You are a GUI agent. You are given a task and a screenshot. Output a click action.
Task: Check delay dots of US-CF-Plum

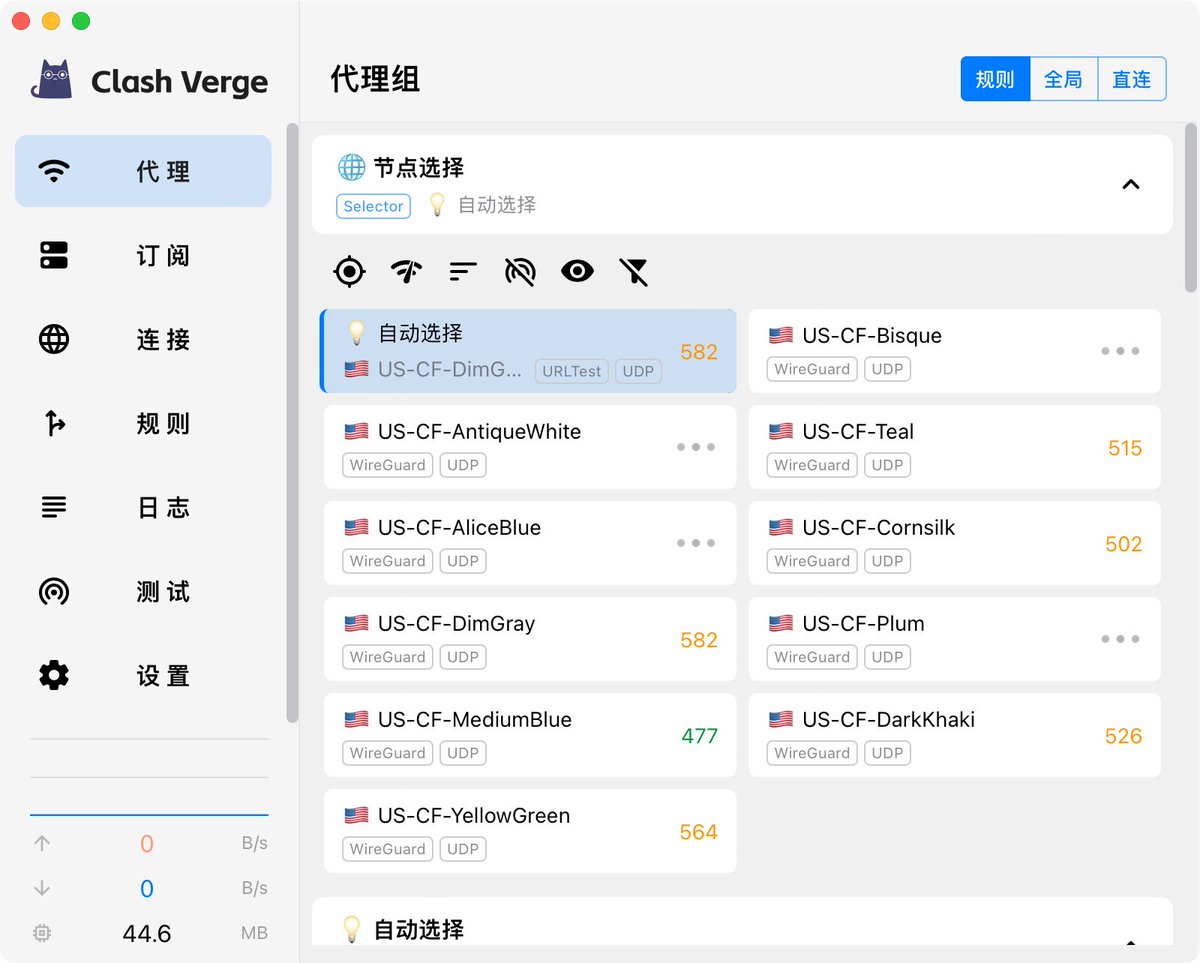pyautogui.click(x=1120, y=639)
